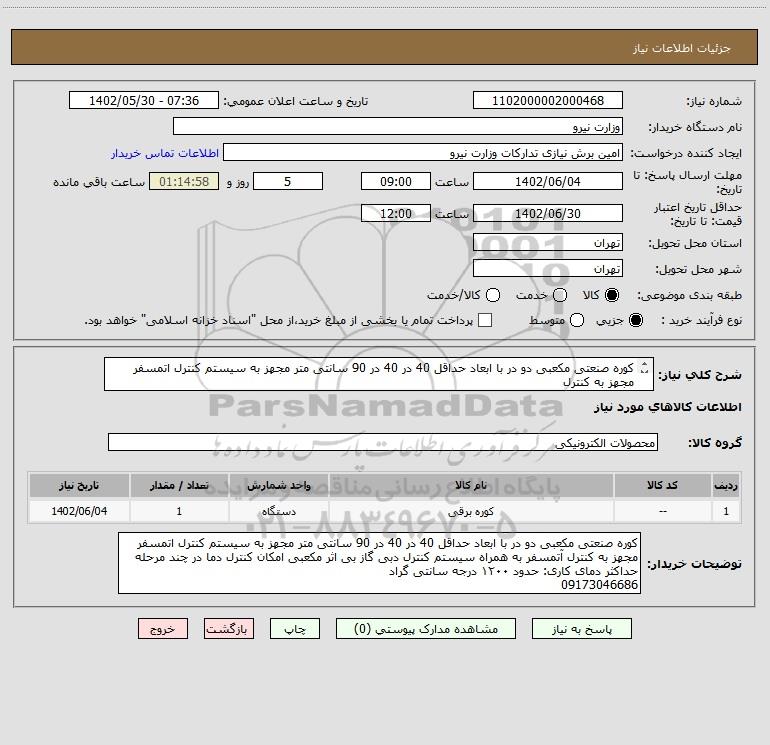
Task: Click the announcement date field 1402/05/30 - 07:36
Action: (144, 100)
